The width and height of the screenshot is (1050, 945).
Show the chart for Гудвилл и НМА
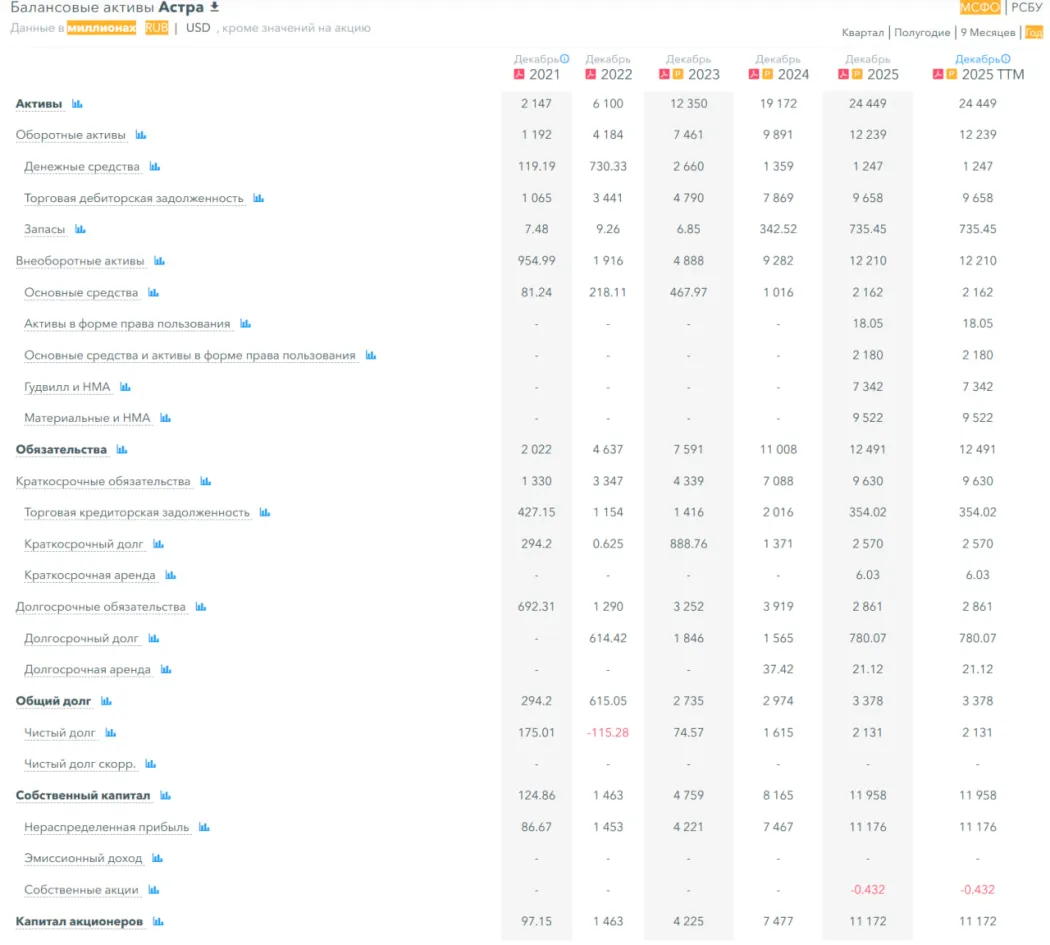tap(125, 387)
